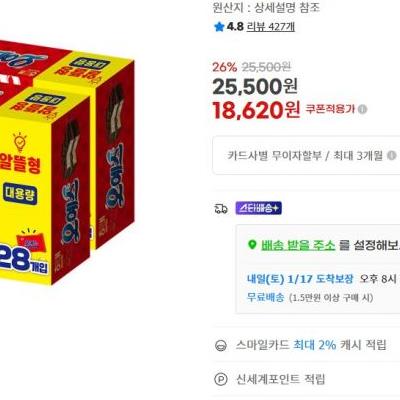This screenshot has width=400, height=400.
Task: Click the 스마일카드 smiley icon
Action: click(x=221, y=345)
